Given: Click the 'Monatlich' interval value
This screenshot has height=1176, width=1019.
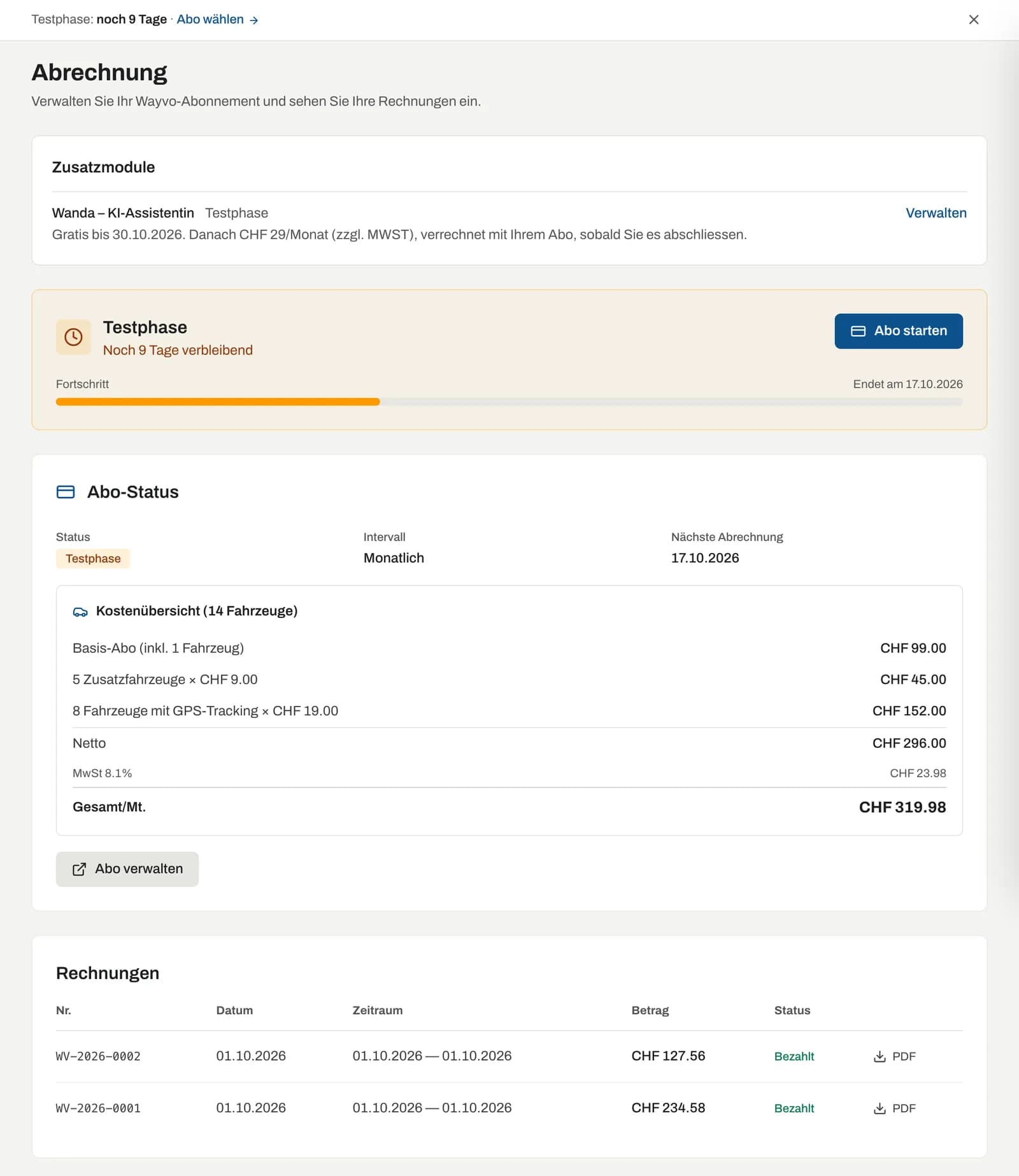Looking at the screenshot, I should [394, 558].
